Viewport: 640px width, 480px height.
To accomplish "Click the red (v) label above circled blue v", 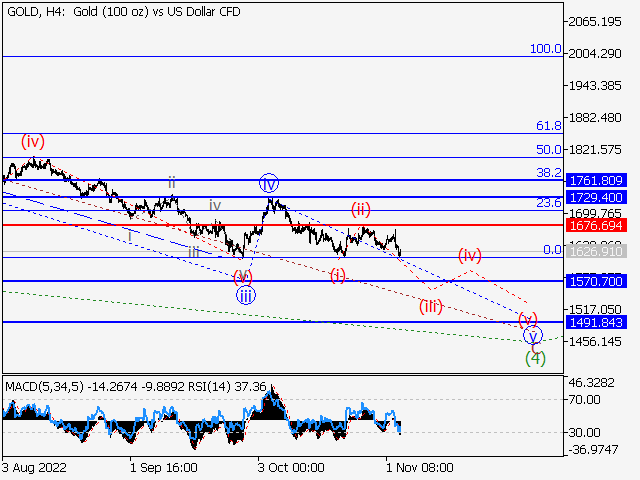I will point(528,319).
